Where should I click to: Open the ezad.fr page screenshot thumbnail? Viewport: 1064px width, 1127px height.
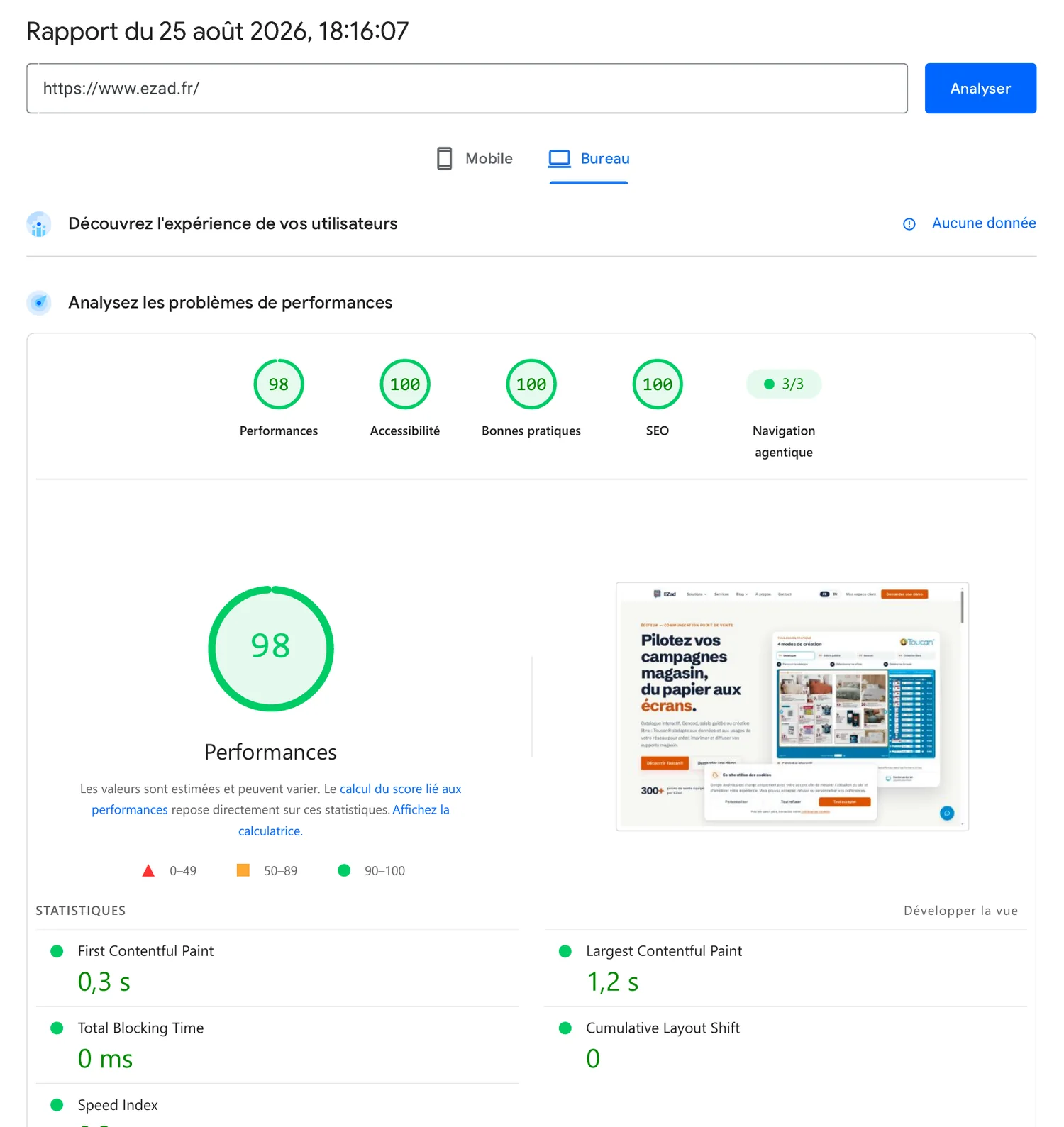pos(792,706)
